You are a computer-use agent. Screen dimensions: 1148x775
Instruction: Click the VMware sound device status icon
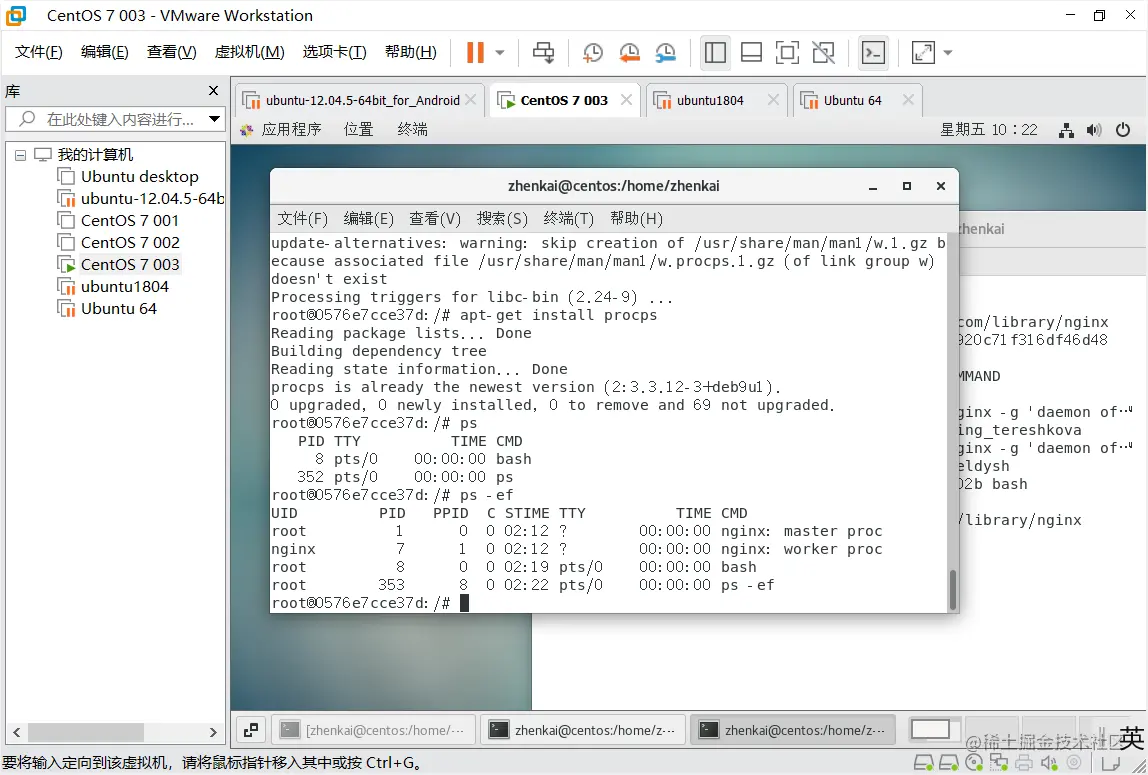[x=1048, y=763]
